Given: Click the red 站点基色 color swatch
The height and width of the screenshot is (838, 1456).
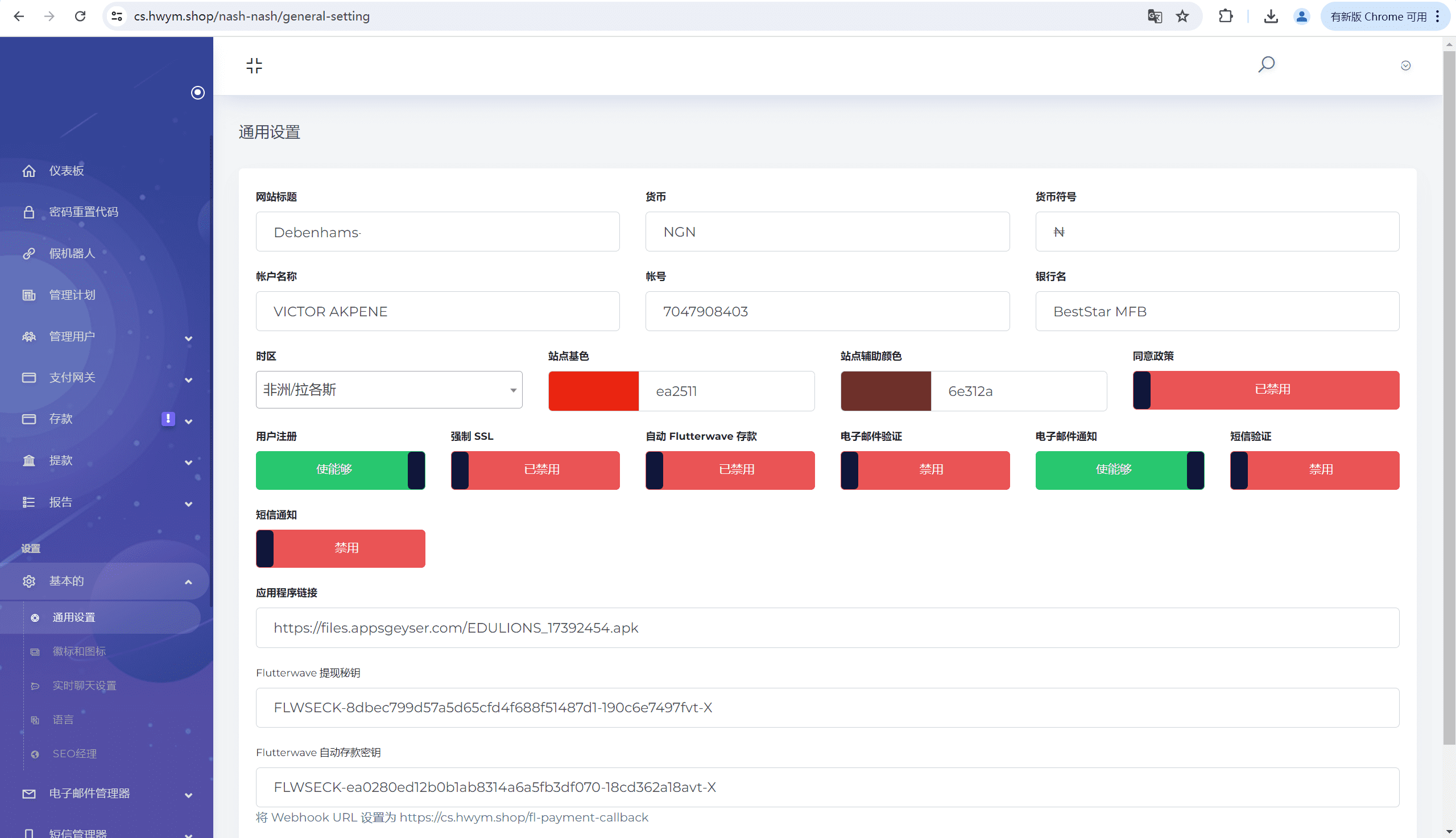Looking at the screenshot, I should [593, 391].
